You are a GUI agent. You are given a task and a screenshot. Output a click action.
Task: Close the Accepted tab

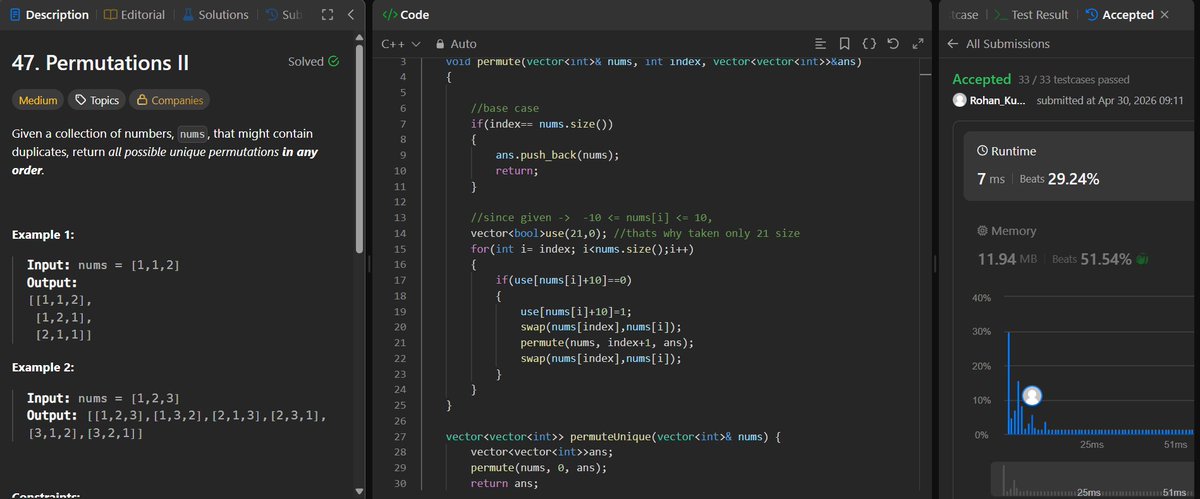coord(1164,15)
